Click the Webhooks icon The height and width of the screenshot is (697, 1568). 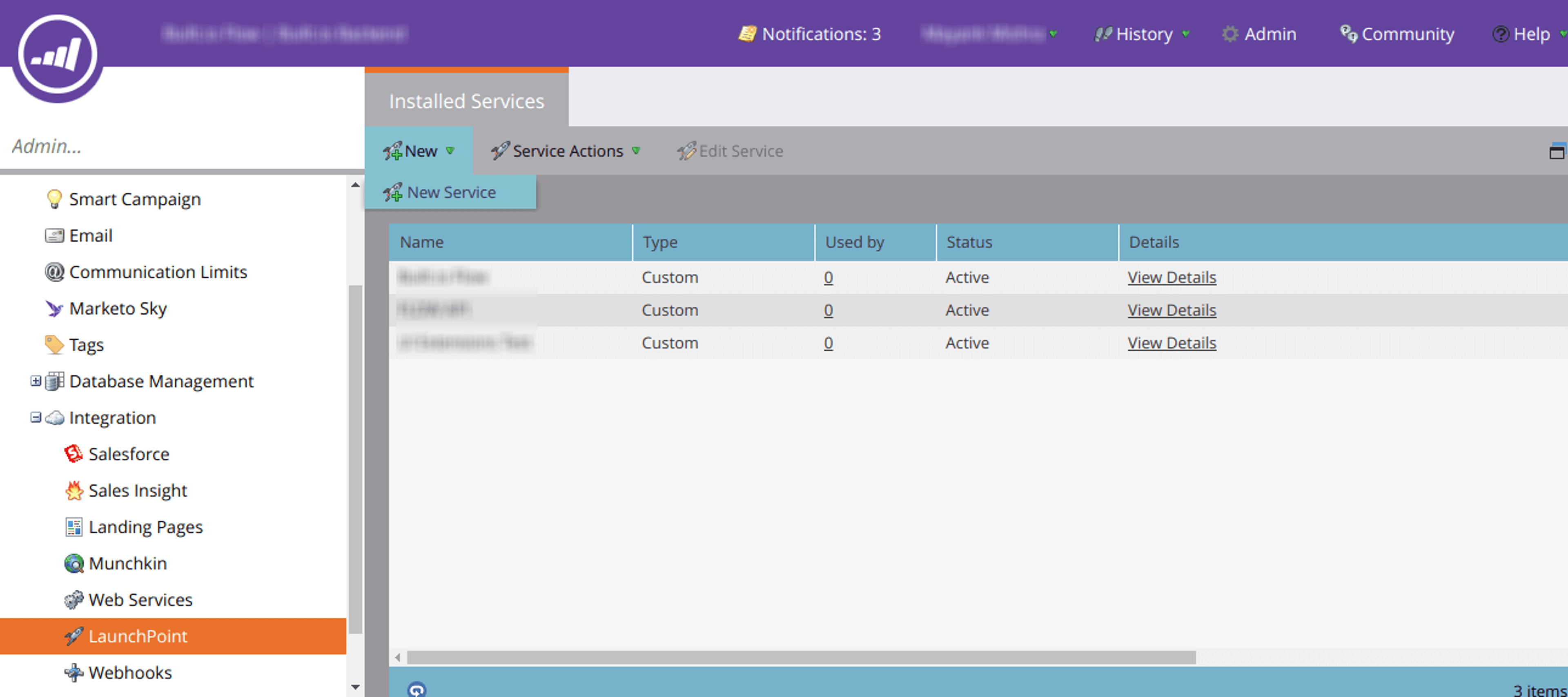[73, 673]
